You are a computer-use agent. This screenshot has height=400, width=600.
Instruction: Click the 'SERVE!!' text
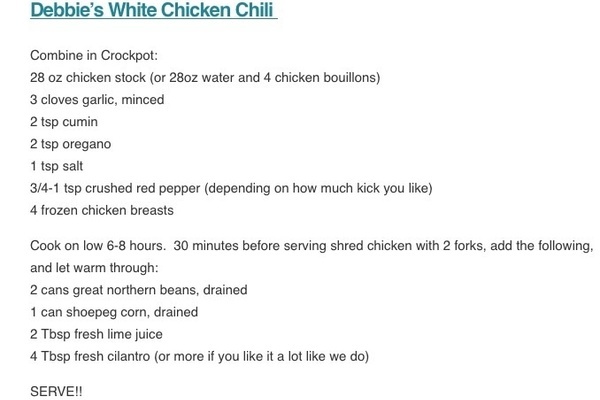56,392
